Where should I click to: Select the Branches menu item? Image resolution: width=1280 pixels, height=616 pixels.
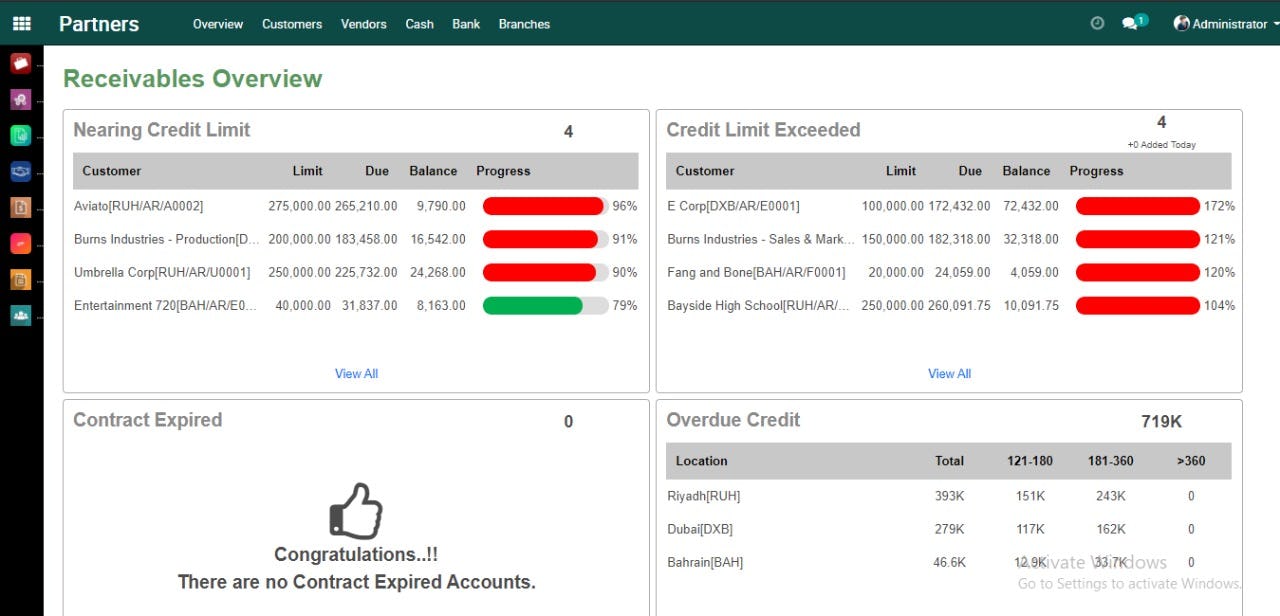point(524,24)
